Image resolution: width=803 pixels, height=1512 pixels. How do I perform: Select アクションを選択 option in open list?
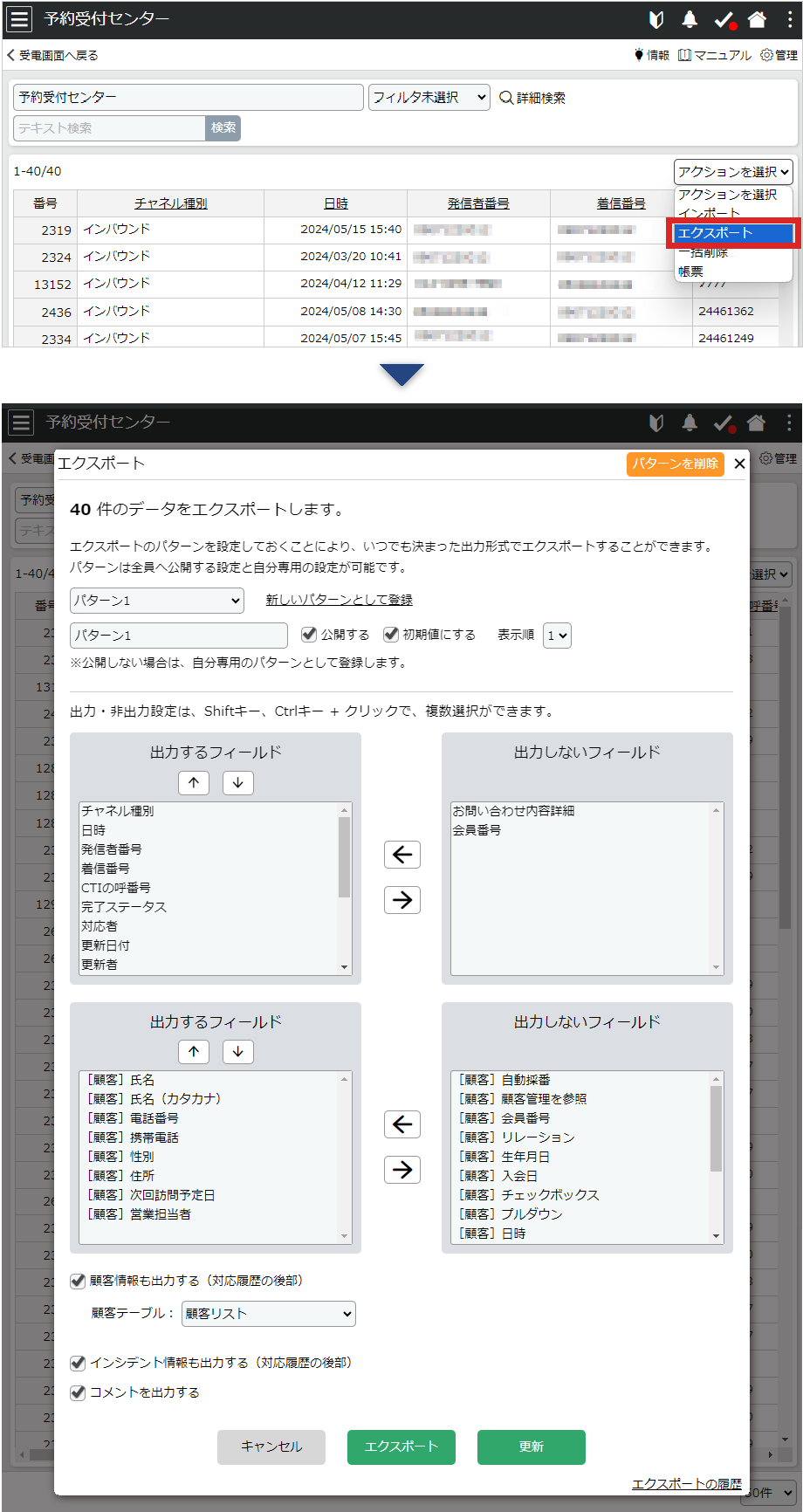733,195
